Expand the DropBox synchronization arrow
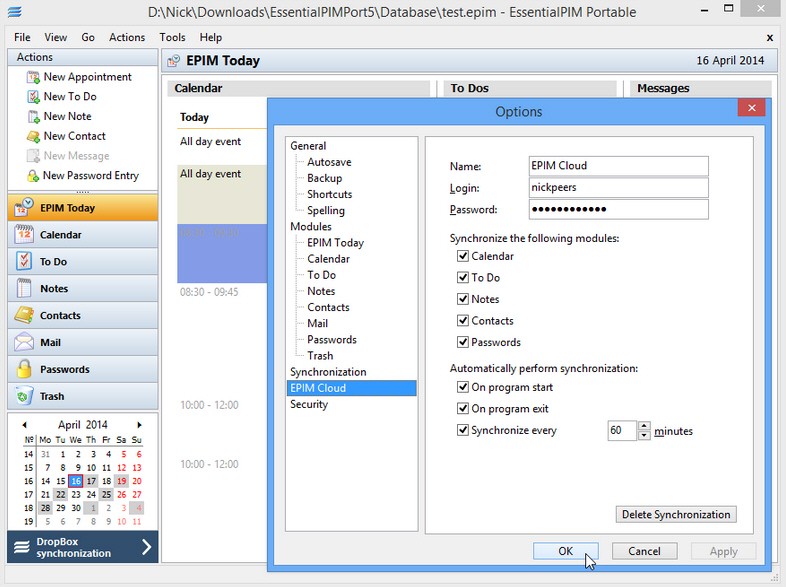 coord(146,546)
